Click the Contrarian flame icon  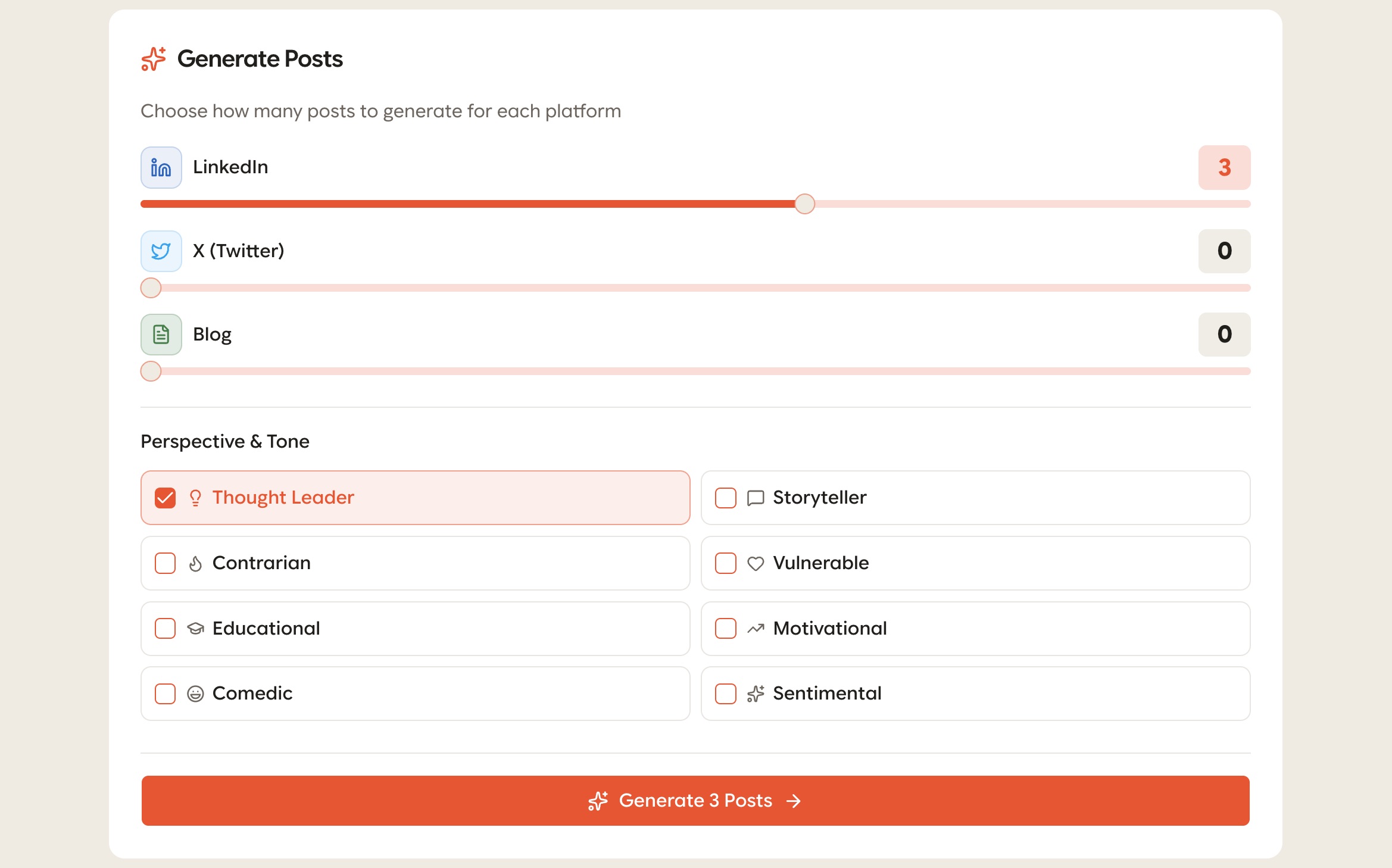[x=195, y=563]
